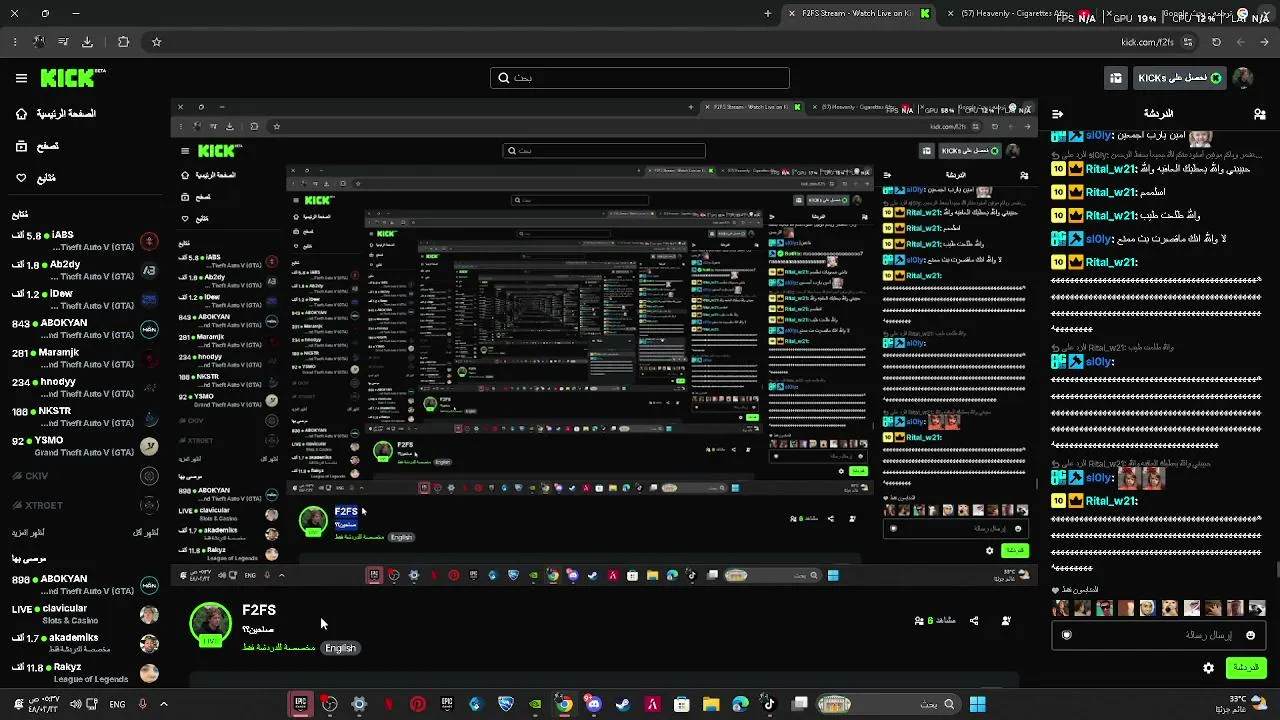Viewport: 1280px width, 720px height.
Task: Select offline channel XTROET in sidebar
Action: click(x=85, y=506)
